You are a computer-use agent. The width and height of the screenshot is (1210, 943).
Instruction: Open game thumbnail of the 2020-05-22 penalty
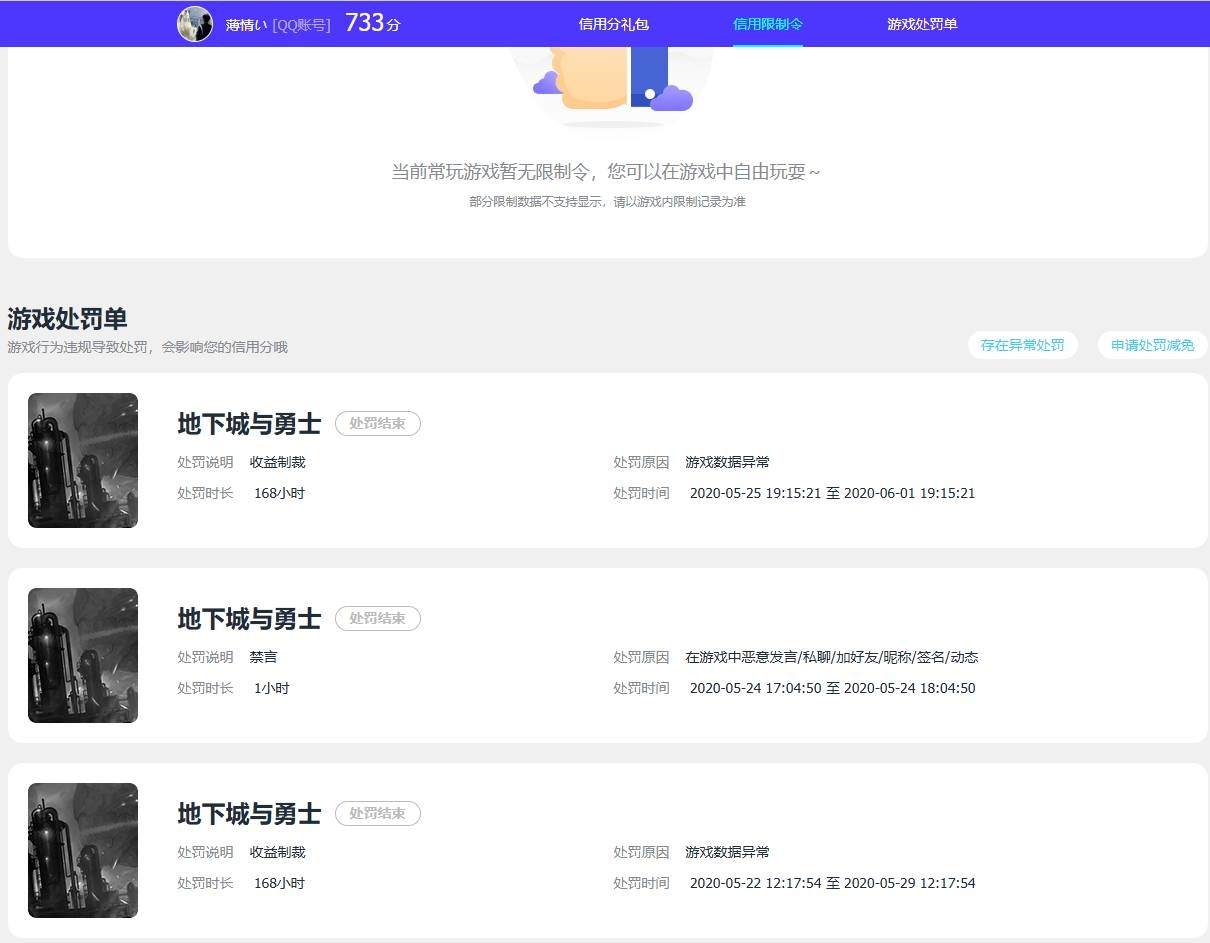(83, 850)
